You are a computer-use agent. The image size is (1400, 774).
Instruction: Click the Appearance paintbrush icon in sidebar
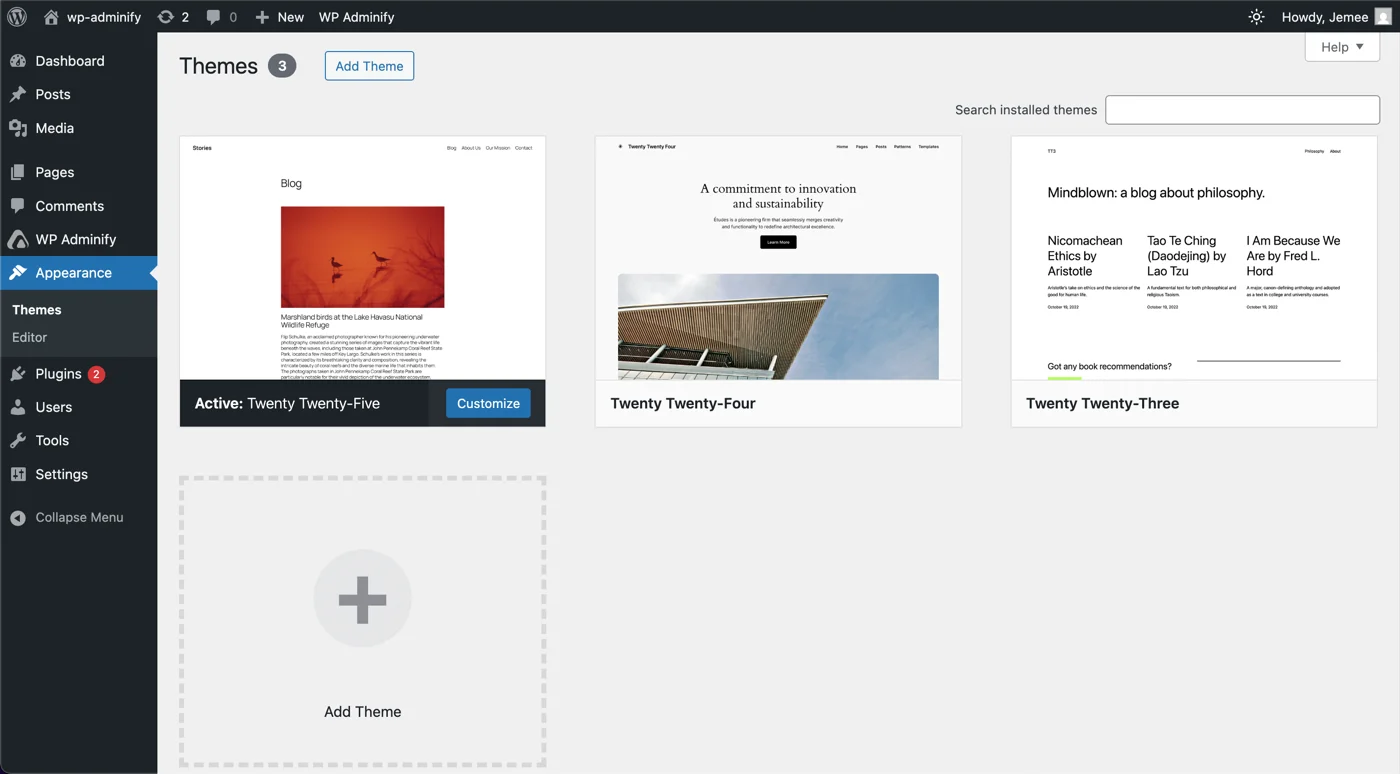pyautogui.click(x=18, y=273)
